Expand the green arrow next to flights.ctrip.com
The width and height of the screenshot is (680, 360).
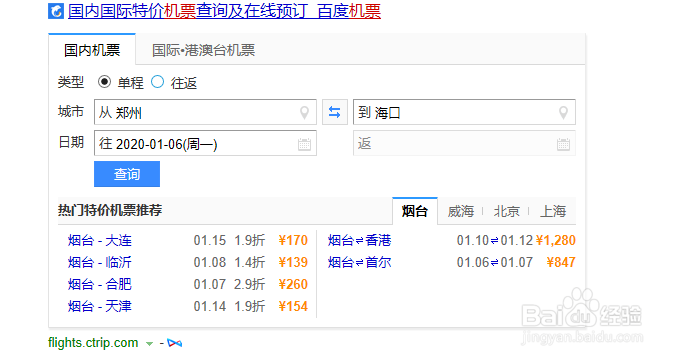[x=149, y=344]
